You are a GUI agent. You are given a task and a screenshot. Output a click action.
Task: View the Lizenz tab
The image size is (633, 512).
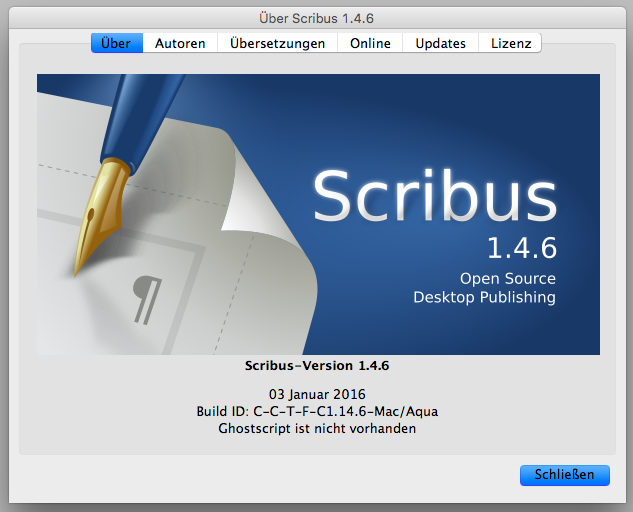coord(511,43)
